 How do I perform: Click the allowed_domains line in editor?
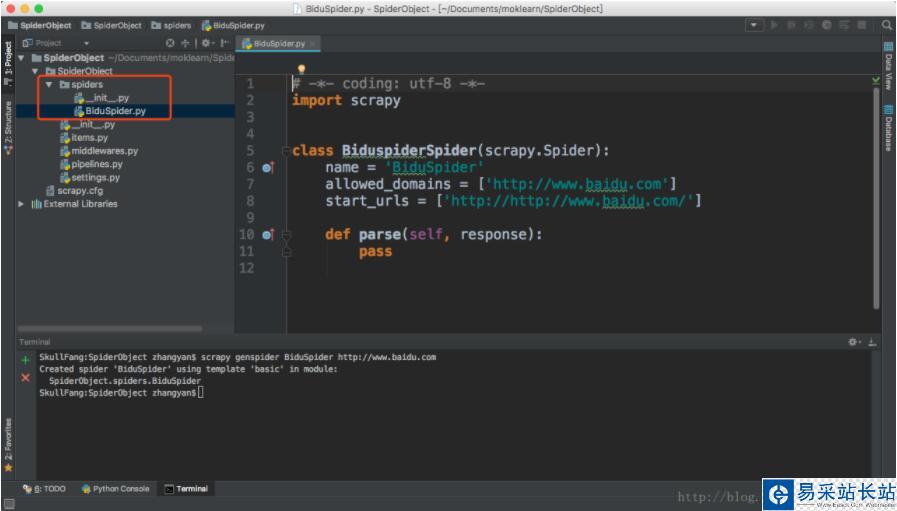coord(501,184)
